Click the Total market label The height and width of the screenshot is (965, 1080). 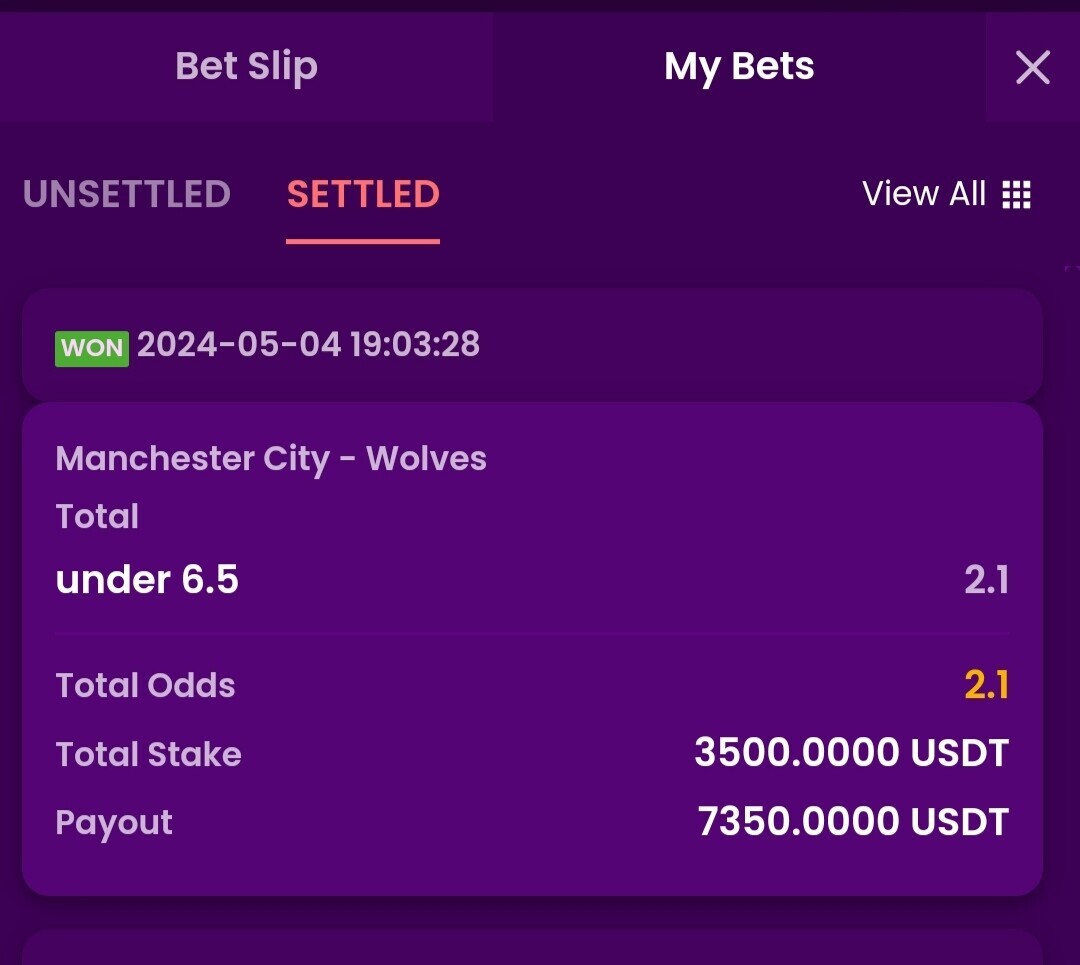coord(97,517)
